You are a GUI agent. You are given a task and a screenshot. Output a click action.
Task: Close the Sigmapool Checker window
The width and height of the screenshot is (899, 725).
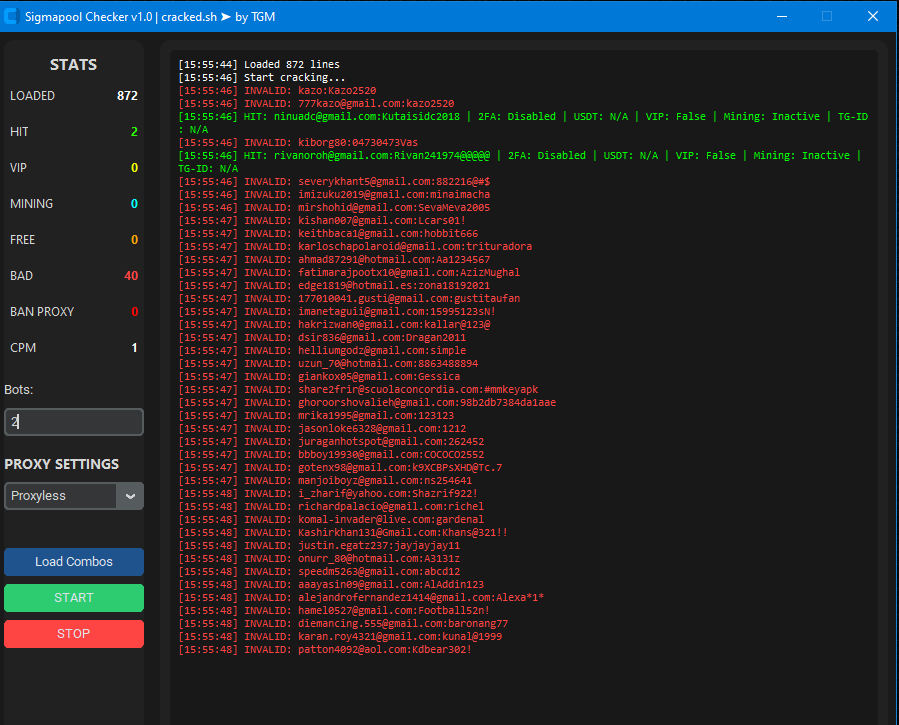pyautogui.click(x=873, y=16)
